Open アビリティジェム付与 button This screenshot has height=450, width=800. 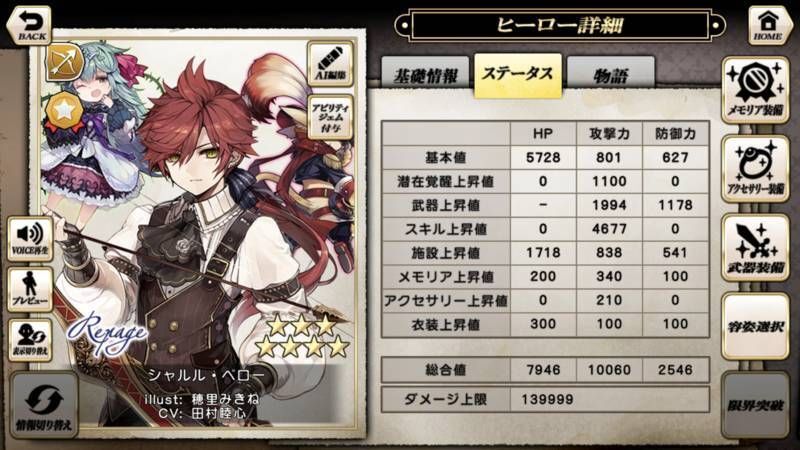coord(331,117)
